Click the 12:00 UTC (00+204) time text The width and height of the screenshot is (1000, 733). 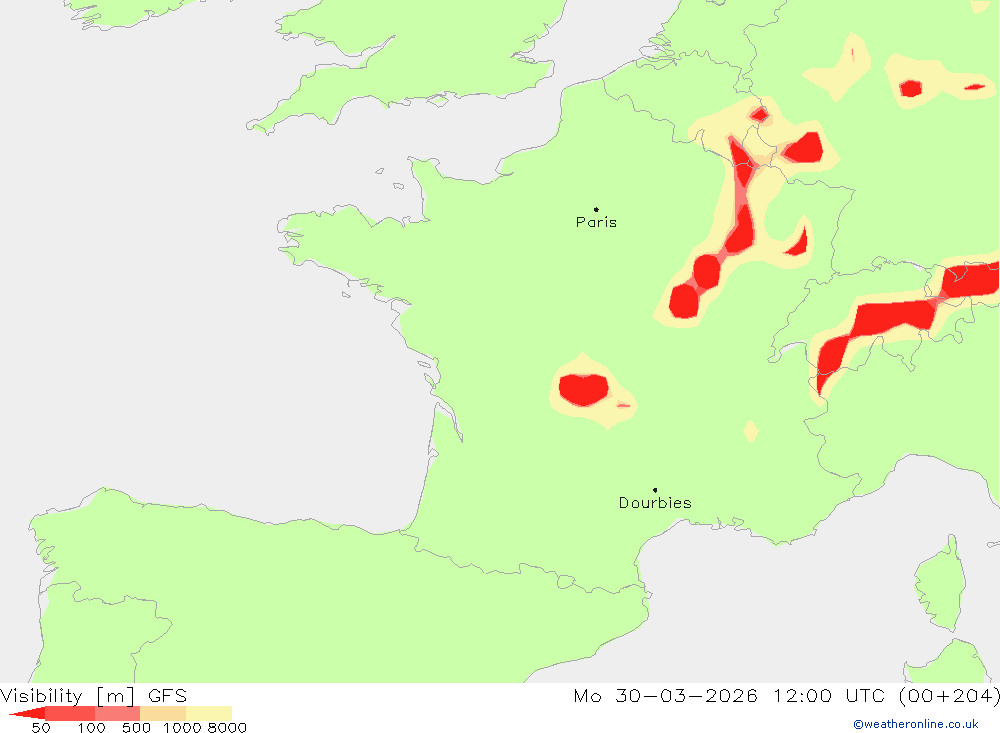(x=886, y=695)
